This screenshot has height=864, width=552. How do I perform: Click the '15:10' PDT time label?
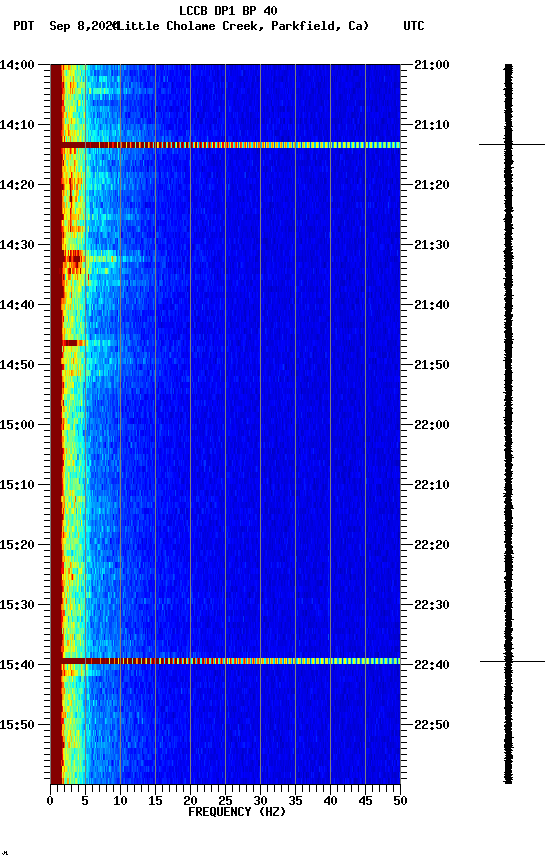pos(17,485)
